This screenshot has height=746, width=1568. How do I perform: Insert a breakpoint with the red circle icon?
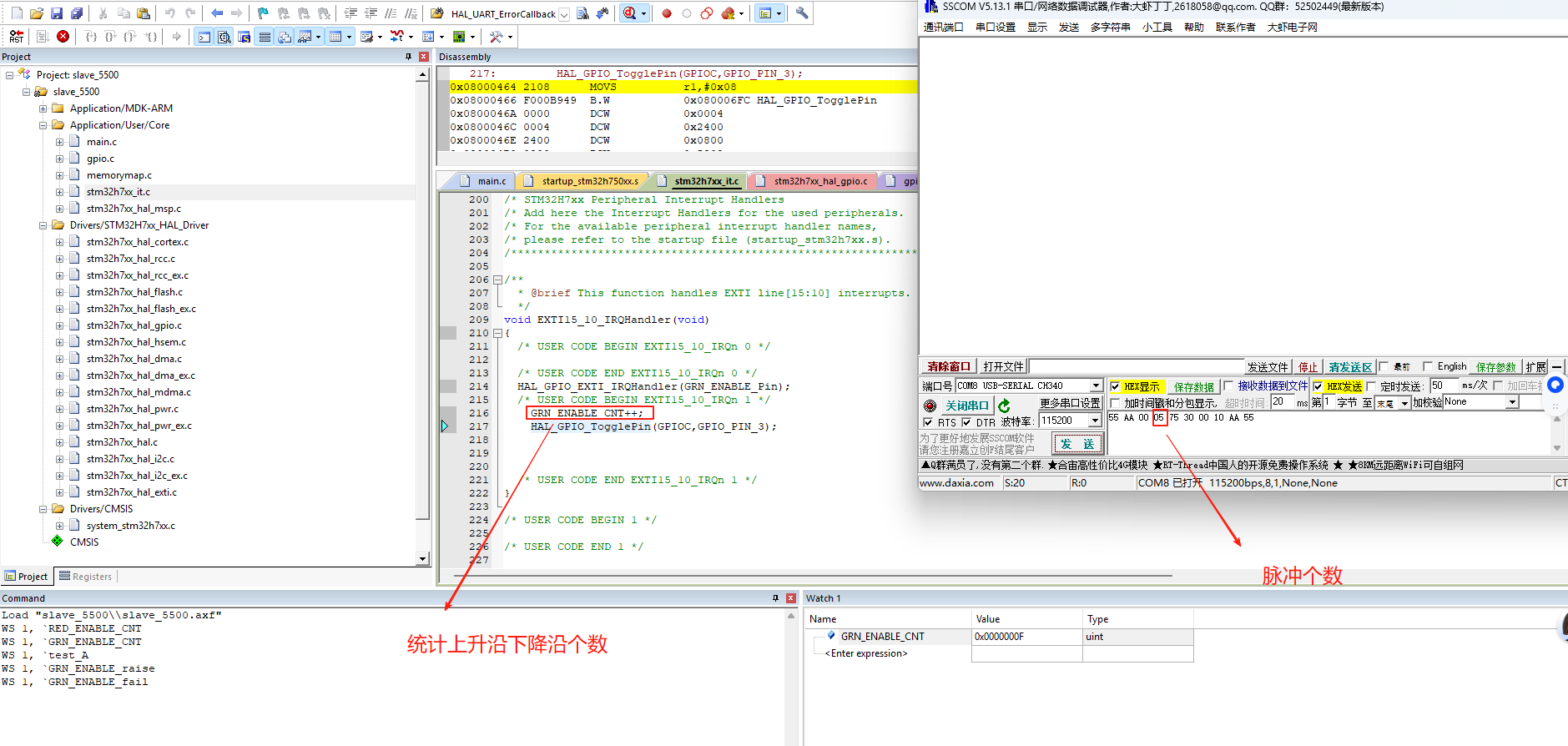[x=667, y=13]
